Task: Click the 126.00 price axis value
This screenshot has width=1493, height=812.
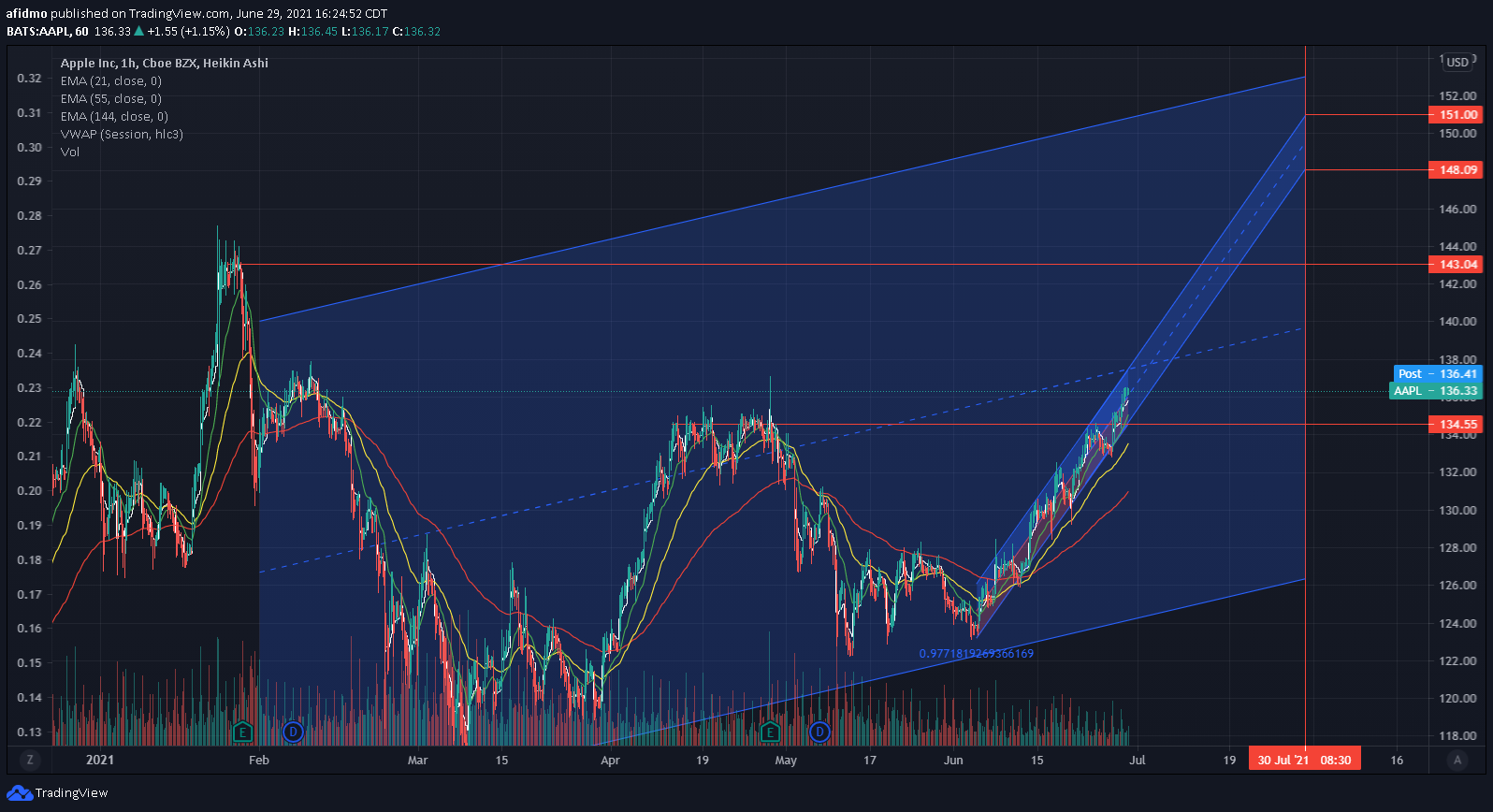Action: [x=1457, y=585]
